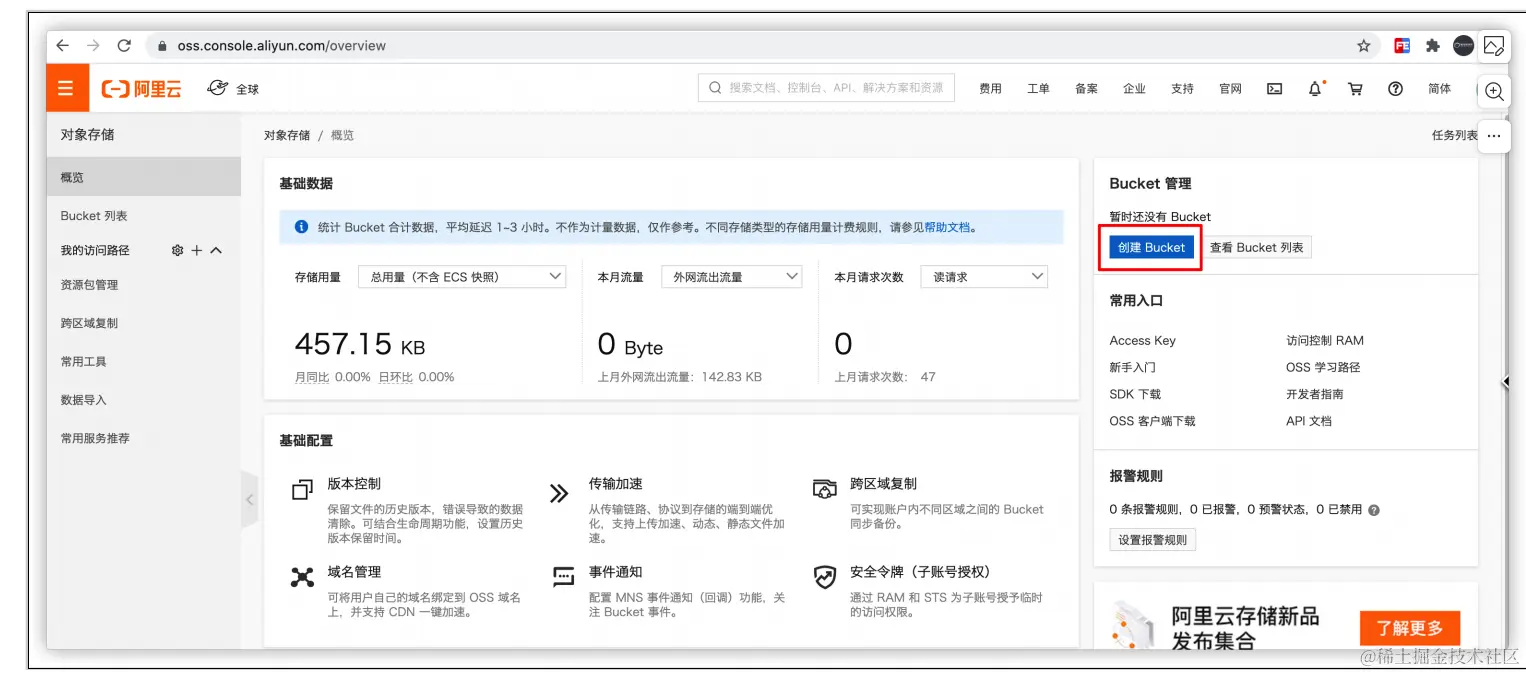Open the shopping cart
The height and width of the screenshot is (673, 1526).
click(1355, 88)
